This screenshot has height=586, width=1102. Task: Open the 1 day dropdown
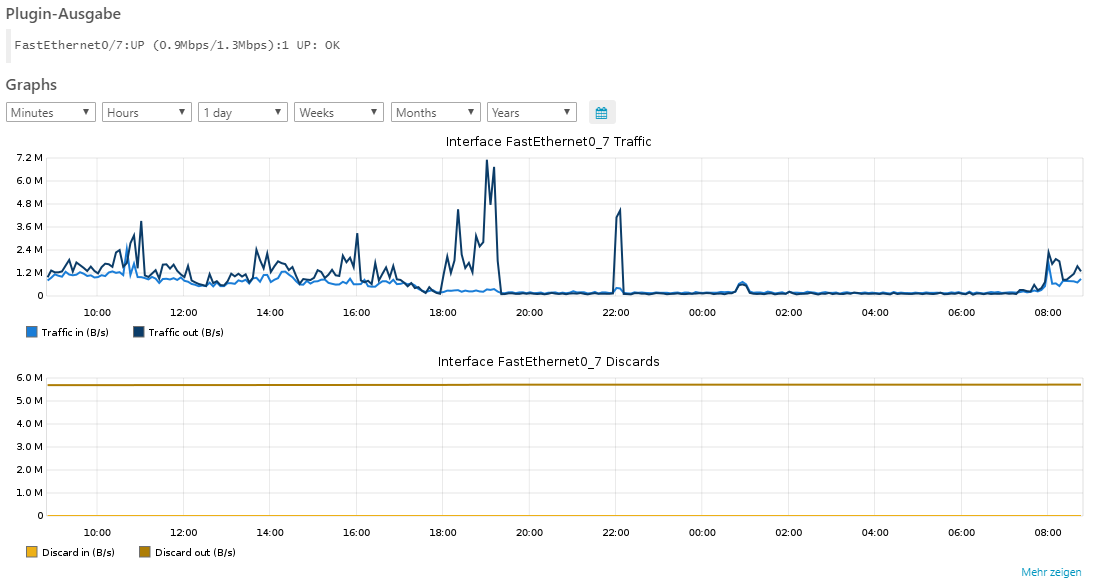click(x=242, y=111)
